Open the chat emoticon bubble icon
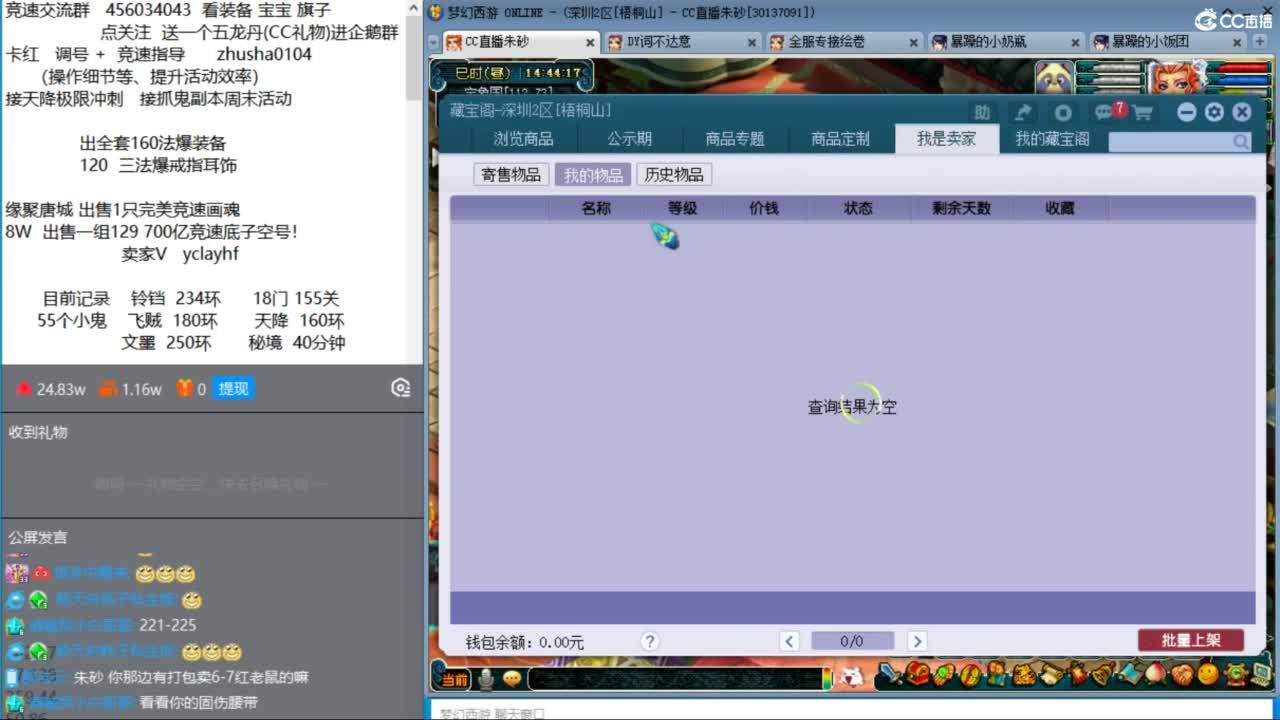This screenshot has height=720, width=1280. 512,679
